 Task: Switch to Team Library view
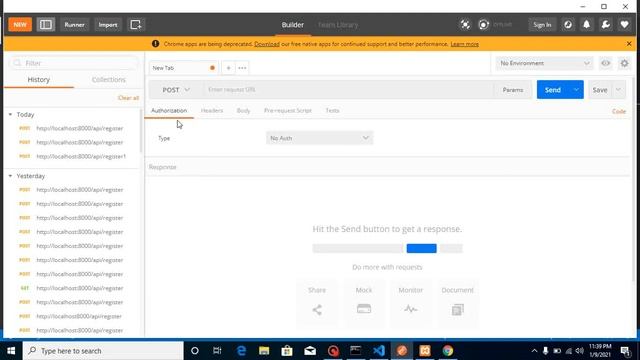click(x=338, y=24)
